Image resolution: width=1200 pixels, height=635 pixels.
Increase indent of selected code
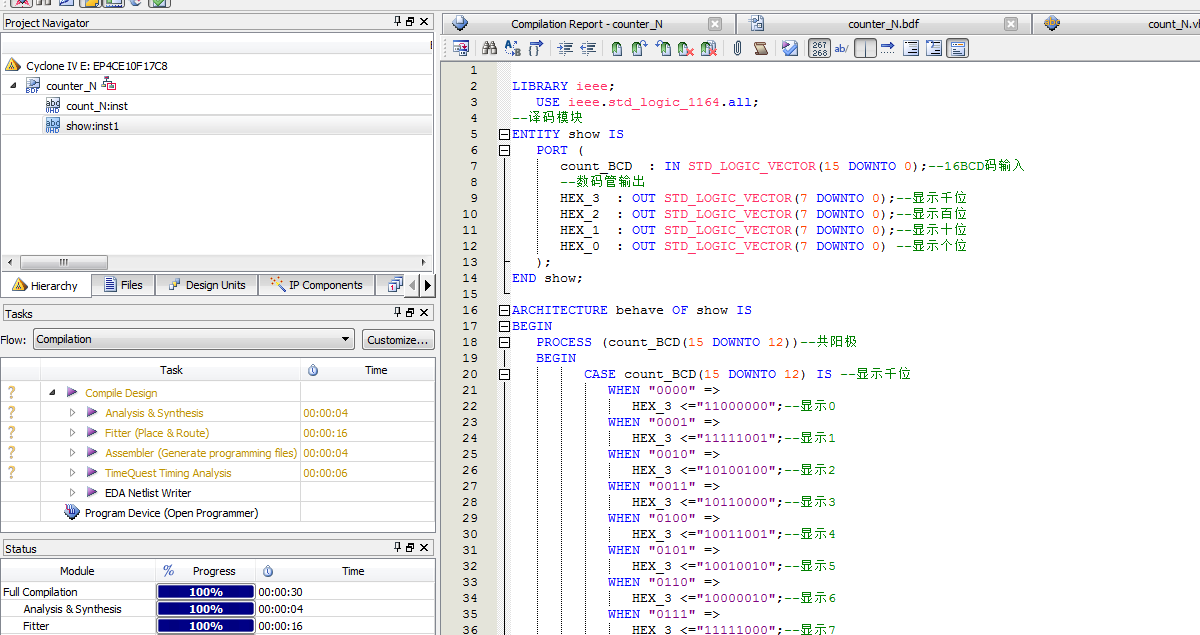click(x=565, y=47)
